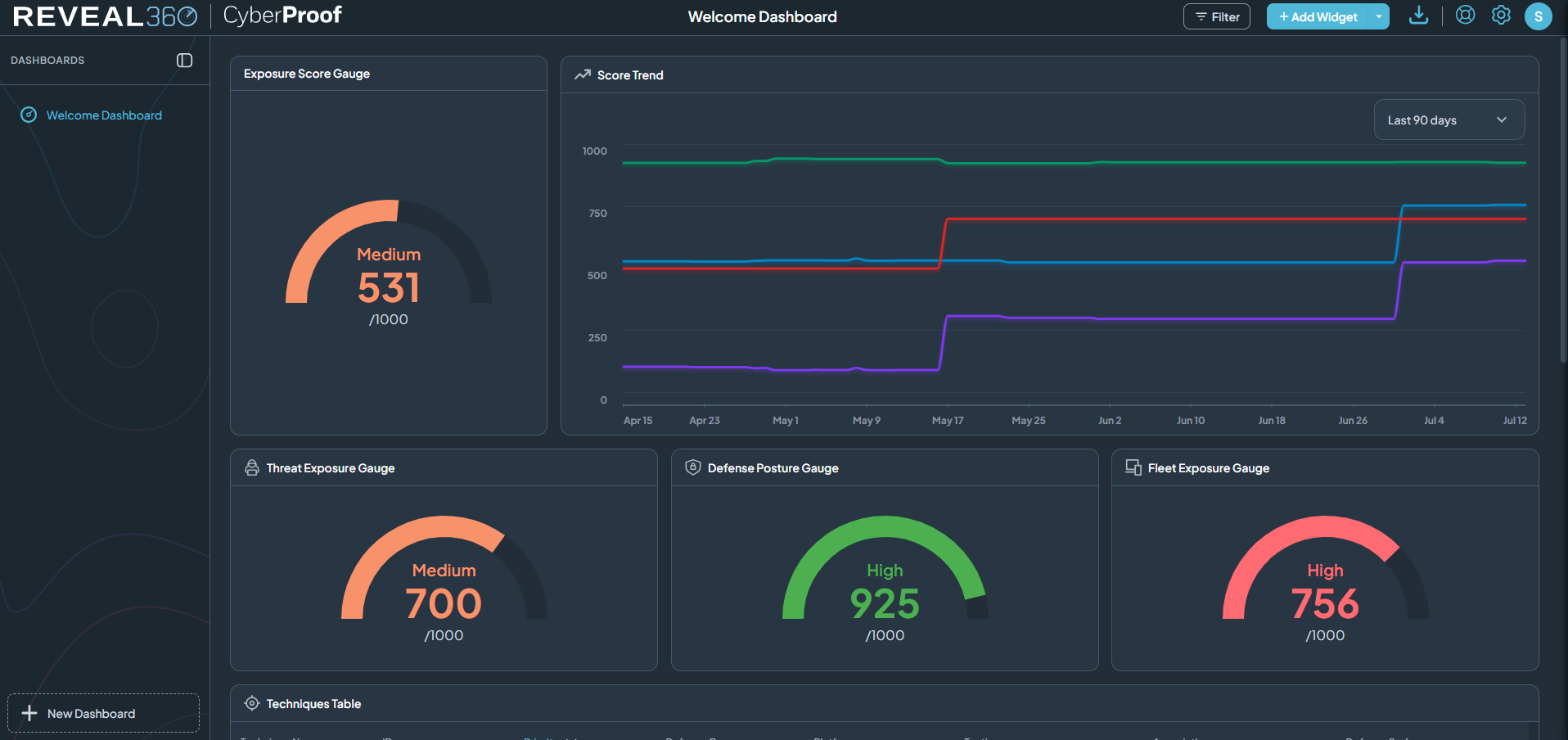The width and height of the screenshot is (1568, 740).
Task: Click the Welcome Dashboard compass icon in sidebar
Action: pyautogui.click(x=29, y=115)
